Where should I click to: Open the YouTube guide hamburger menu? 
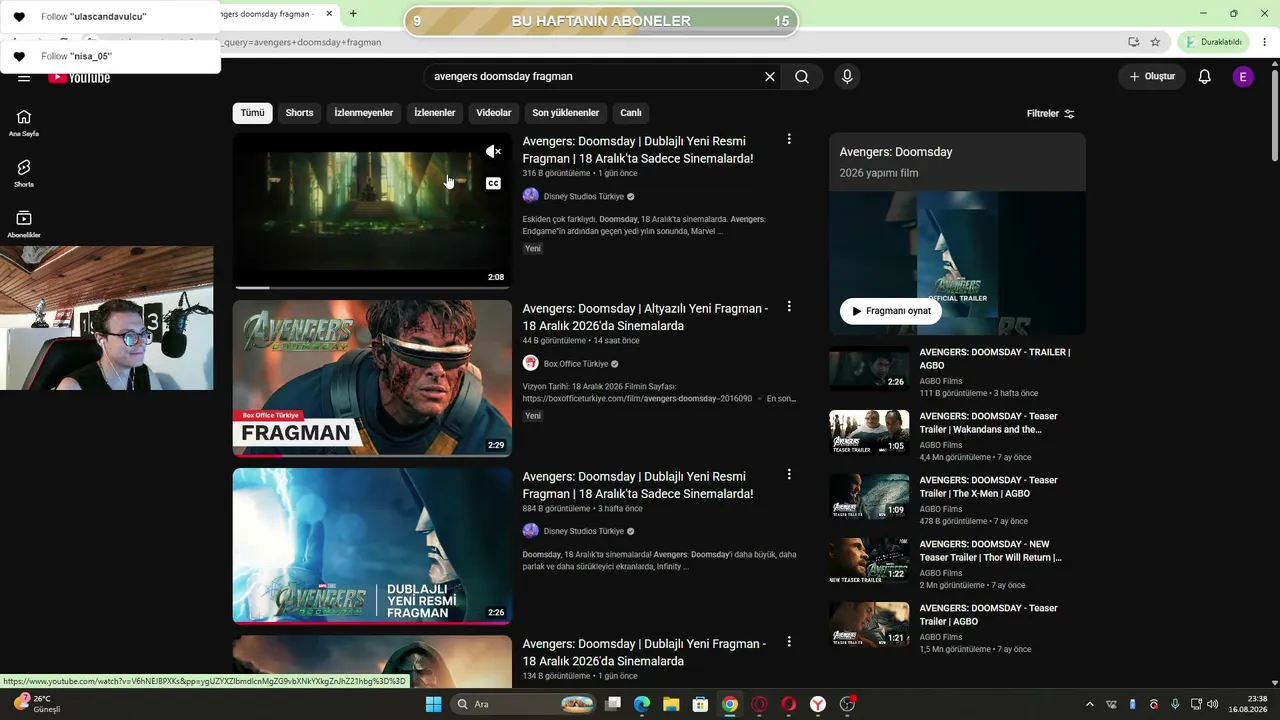pos(23,77)
